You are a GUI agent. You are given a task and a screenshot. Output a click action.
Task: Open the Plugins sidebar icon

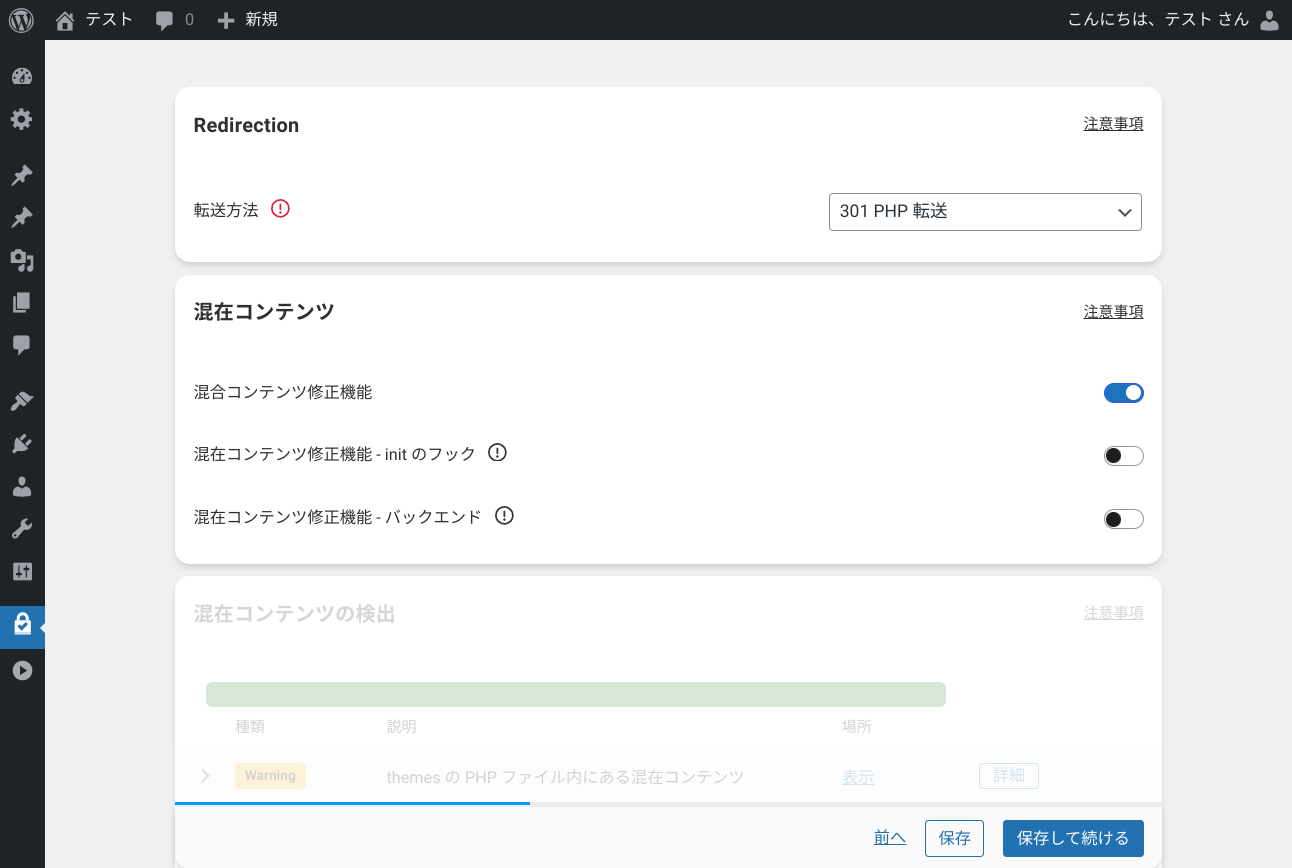click(22, 444)
